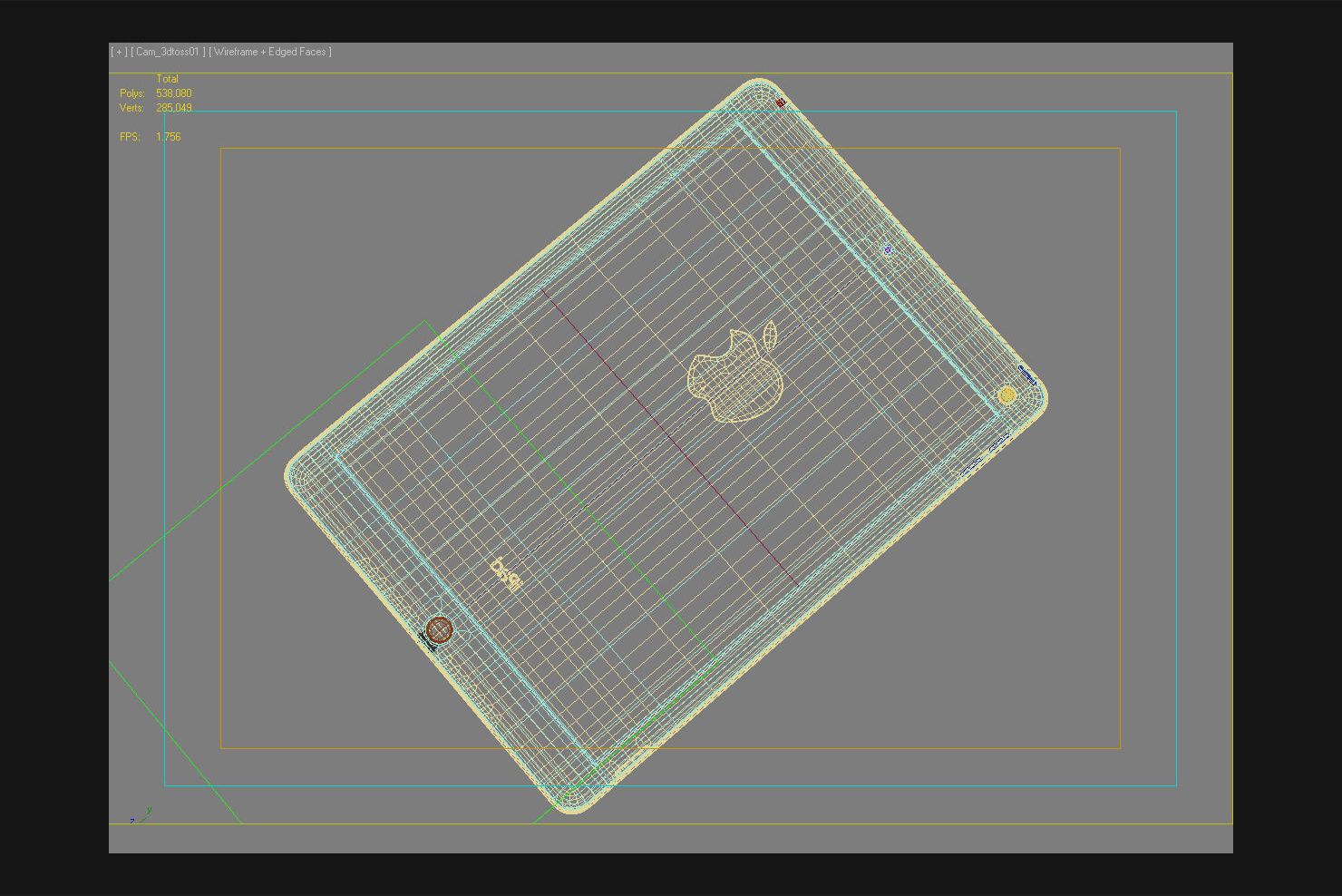Screen dimensions: 1342x896
Task: Select the red rear camera lens object
Action: click(x=439, y=629)
